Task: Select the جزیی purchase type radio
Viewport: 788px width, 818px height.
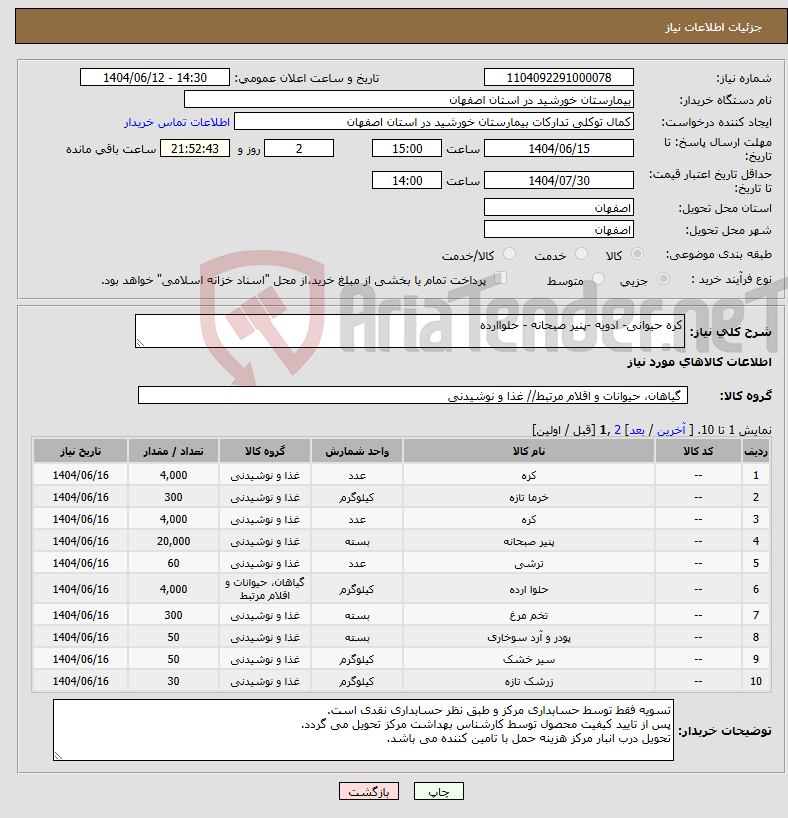Action: click(x=663, y=279)
